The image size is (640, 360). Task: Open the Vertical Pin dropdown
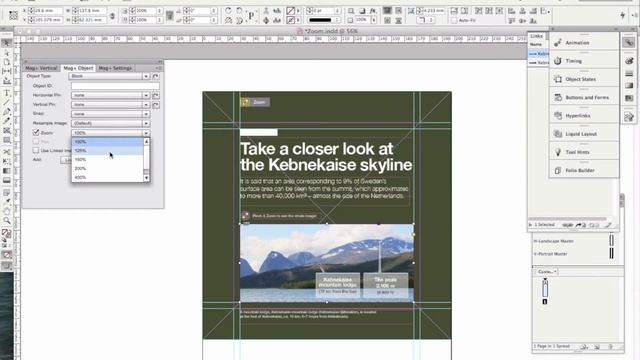click(110, 104)
